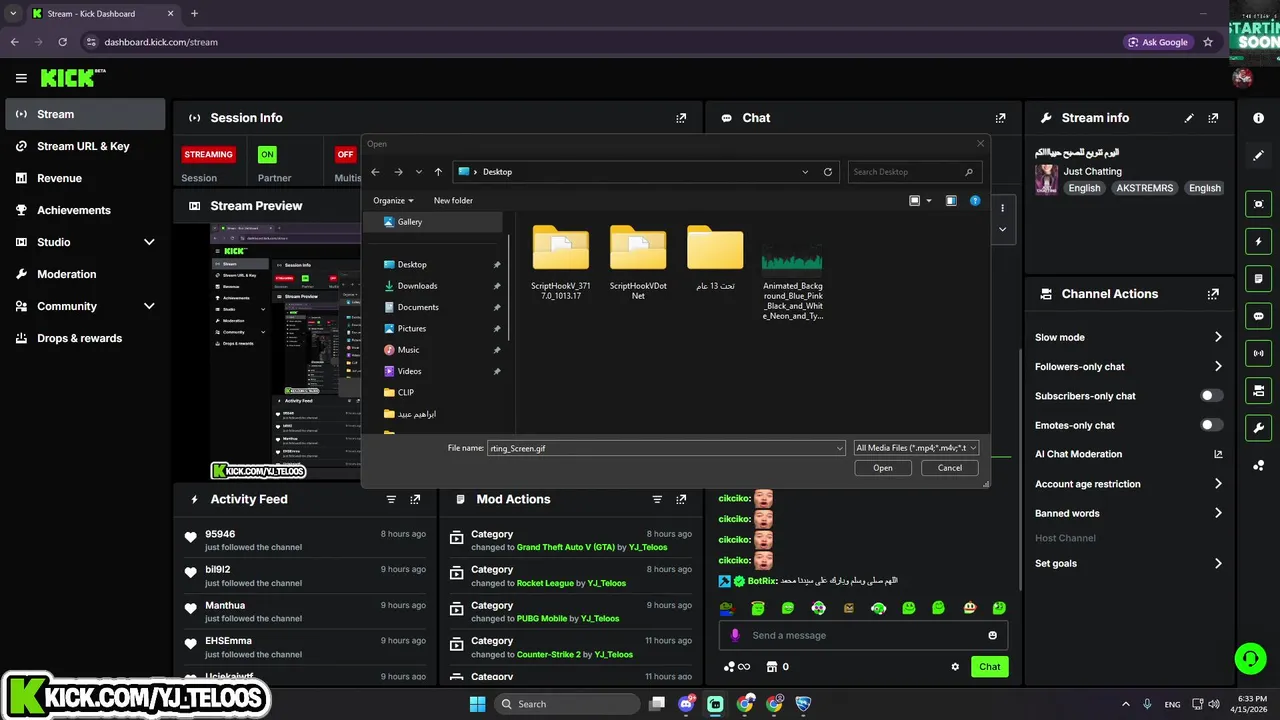Click Ask Google button in address bar
This screenshot has height=720, width=1280.
[x=1158, y=42]
